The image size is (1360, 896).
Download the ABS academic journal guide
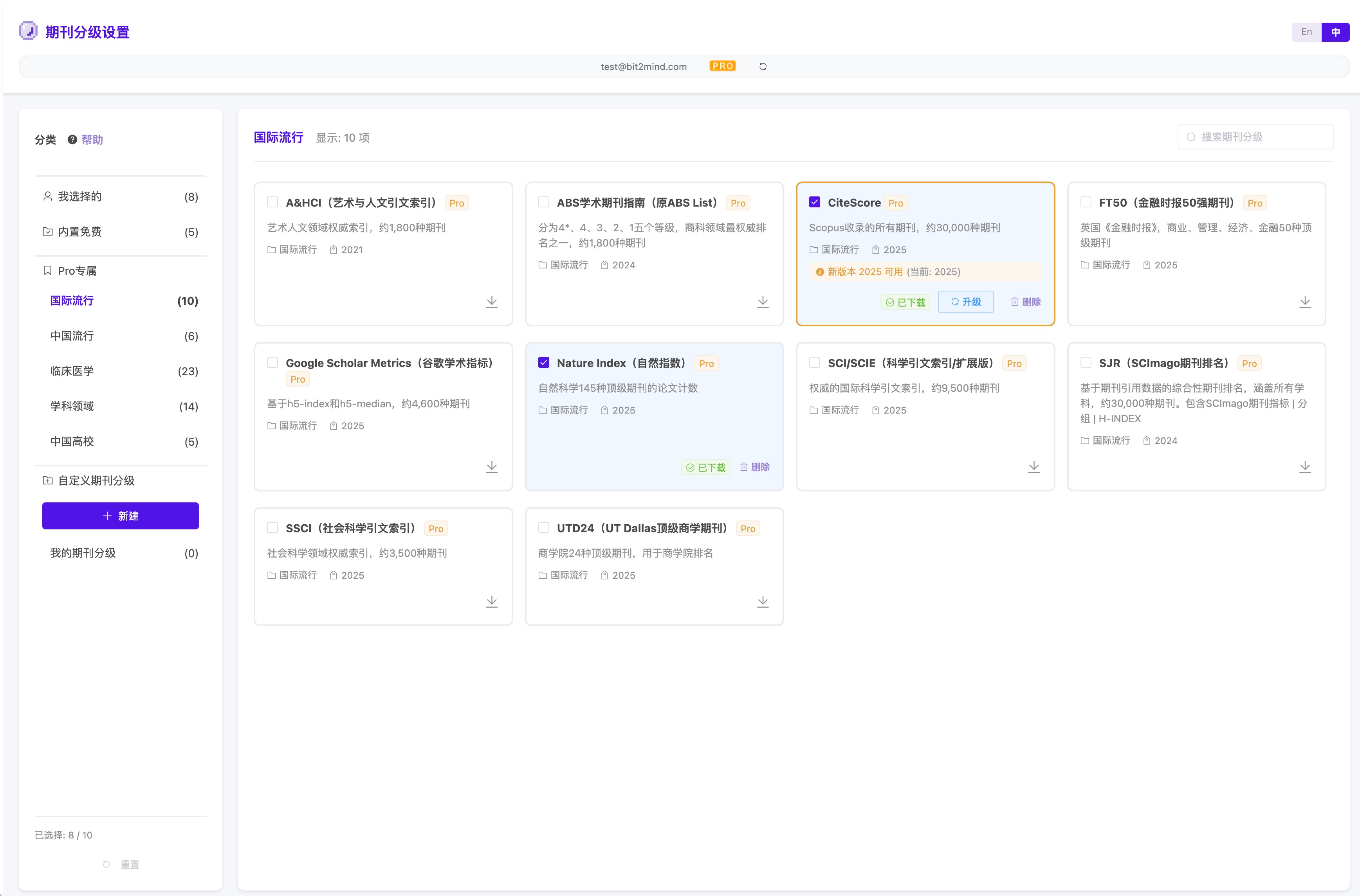coord(763,302)
